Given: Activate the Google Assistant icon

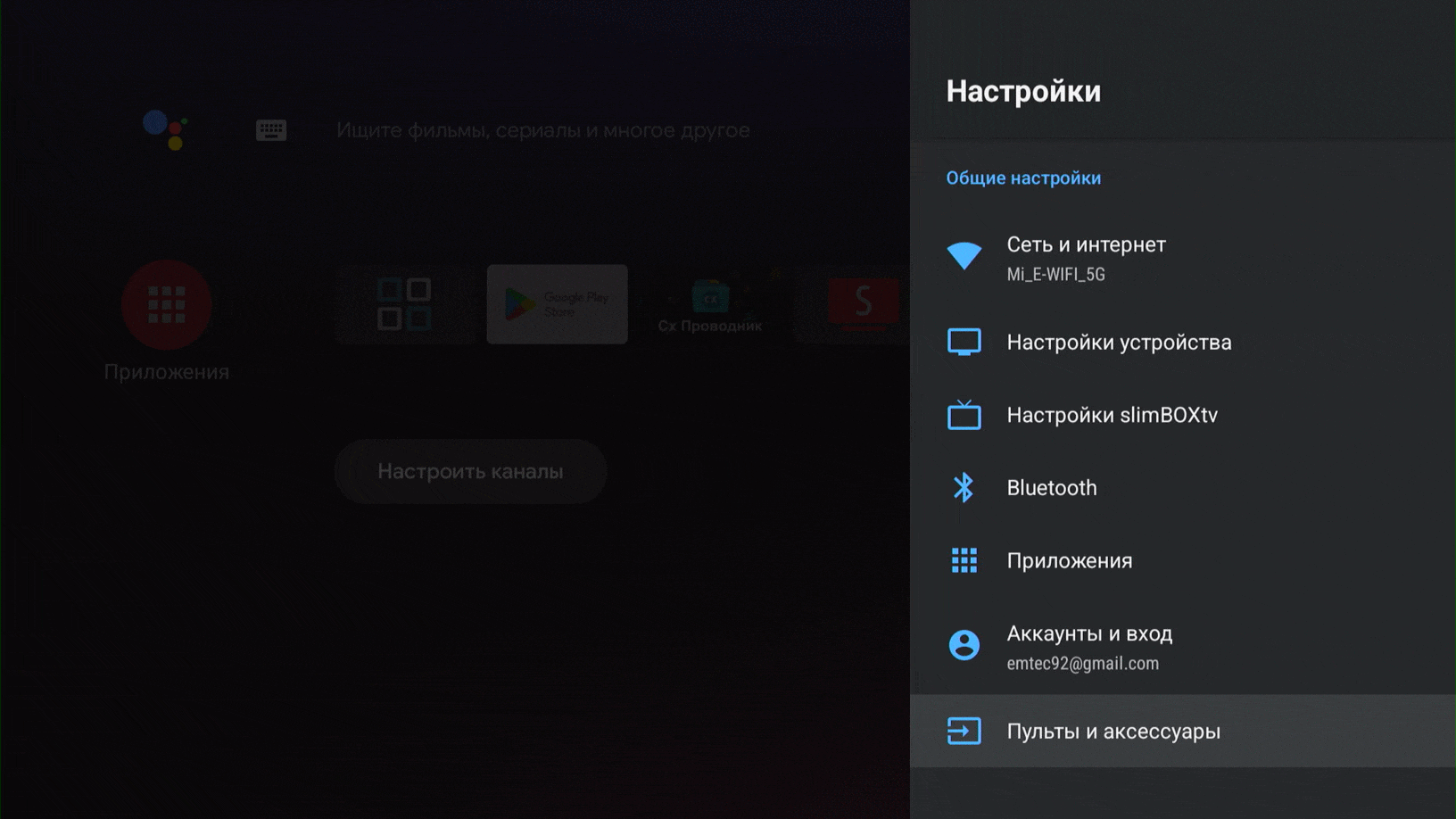Looking at the screenshot, I should coord(166,129).
